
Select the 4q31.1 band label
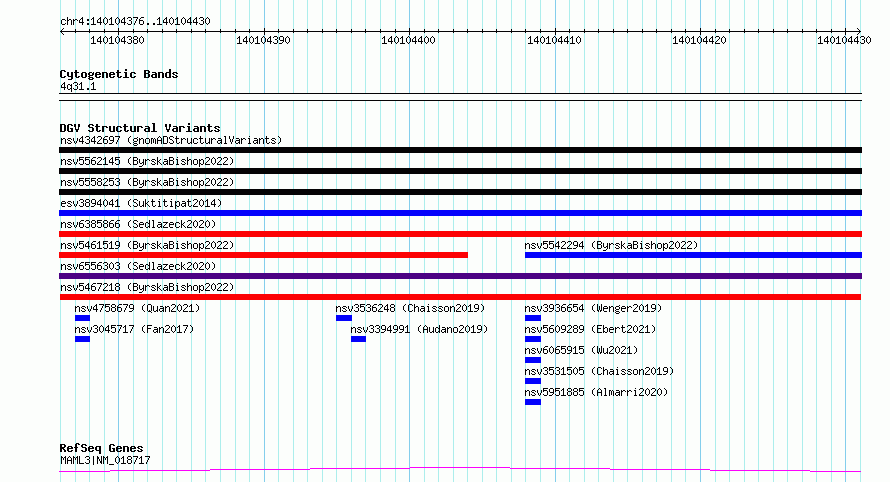point(78,86)
